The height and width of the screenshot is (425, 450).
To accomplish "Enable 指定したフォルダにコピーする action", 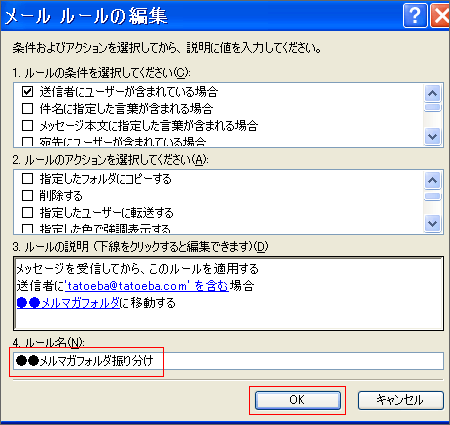I will coord(27,179).
